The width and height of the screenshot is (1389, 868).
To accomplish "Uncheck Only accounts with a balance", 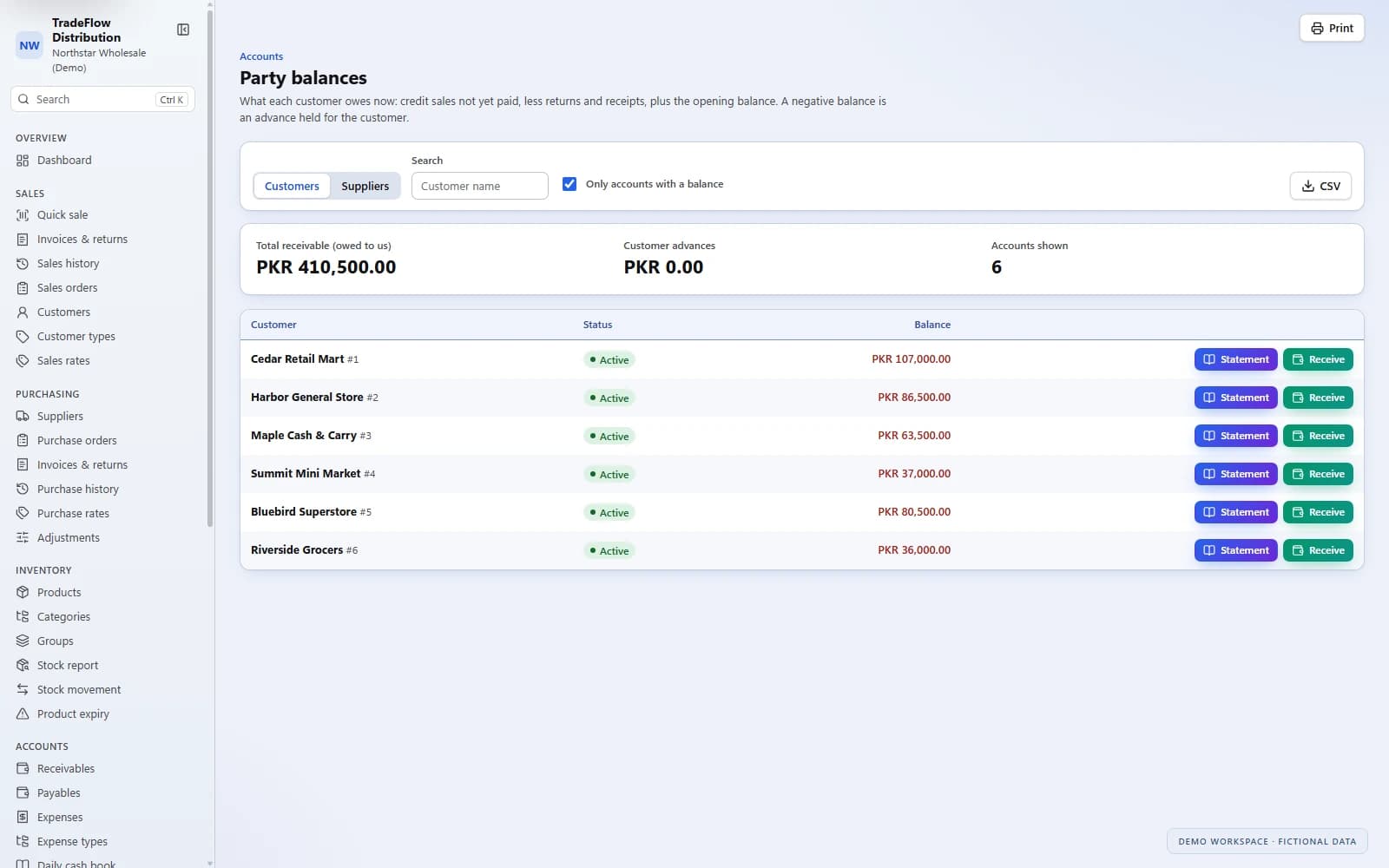I will pyautogui.click(x=569, y=184).
